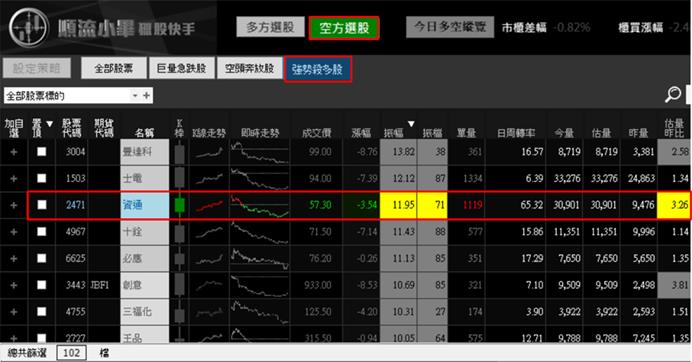Image resolution: width=692 pixels, height=362 pixels.
Task: Click the 日周轉率 value 65.32 for 資通
Action: click(x=532, y=205)
